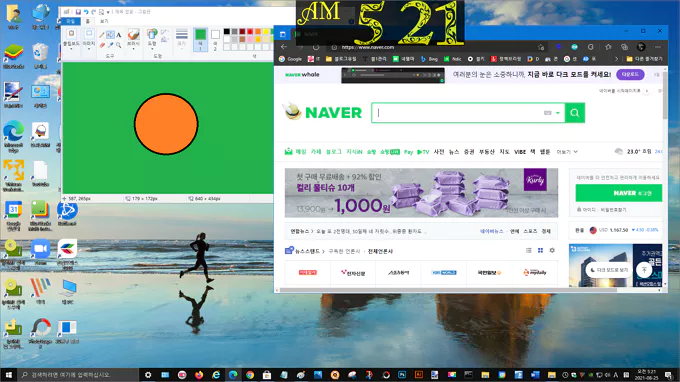Select Color 1 green swatch in Paint
This screenshot has height=382, width=680.
(x=200, y=39)
